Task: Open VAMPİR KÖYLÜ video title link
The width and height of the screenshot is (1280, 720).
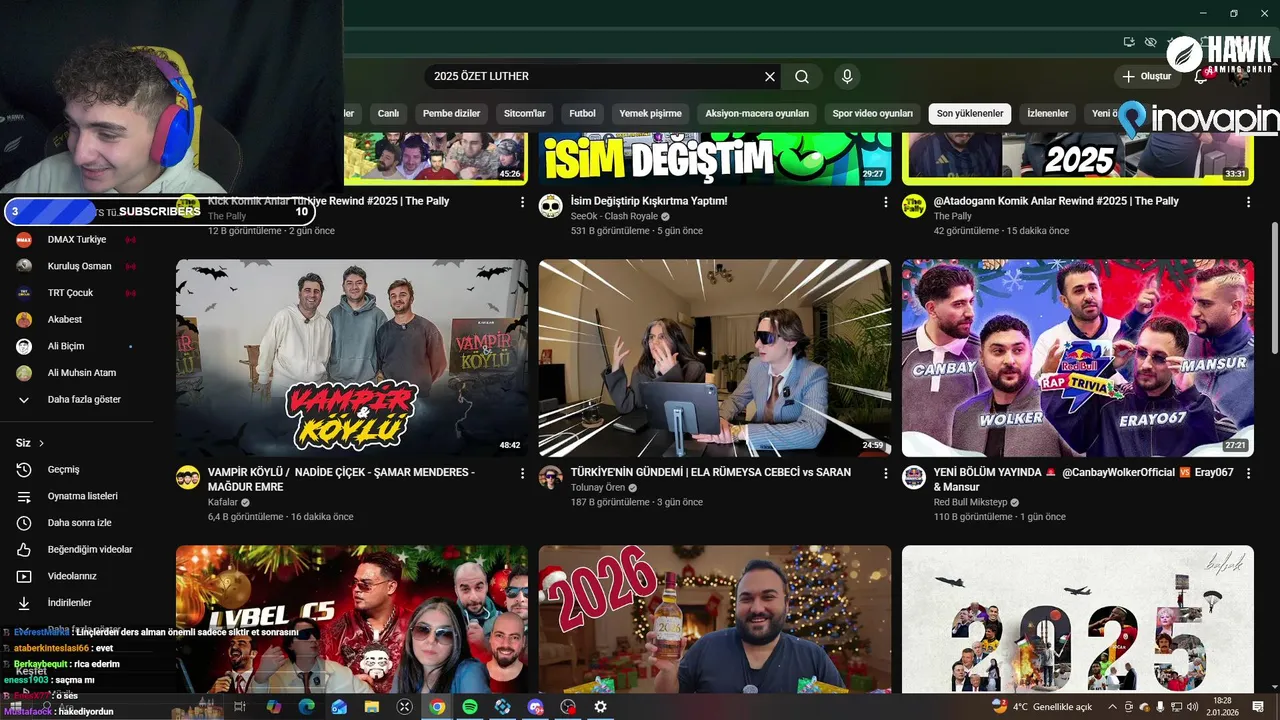Action: click(341, 479)
